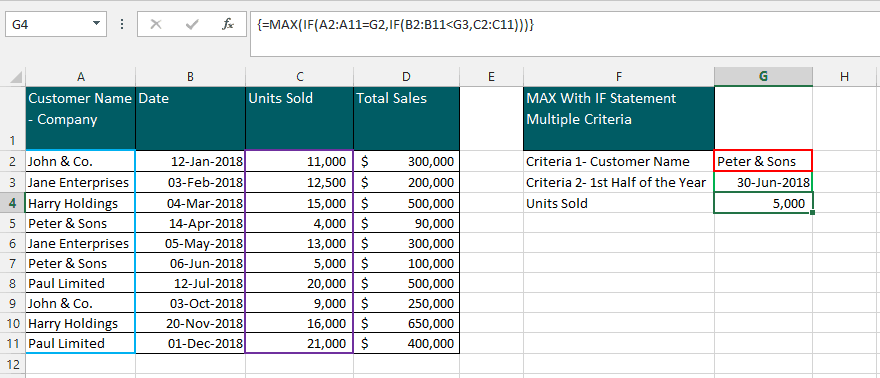880x378 pixels.
Task: Select column G header
Action: [763, 77]
